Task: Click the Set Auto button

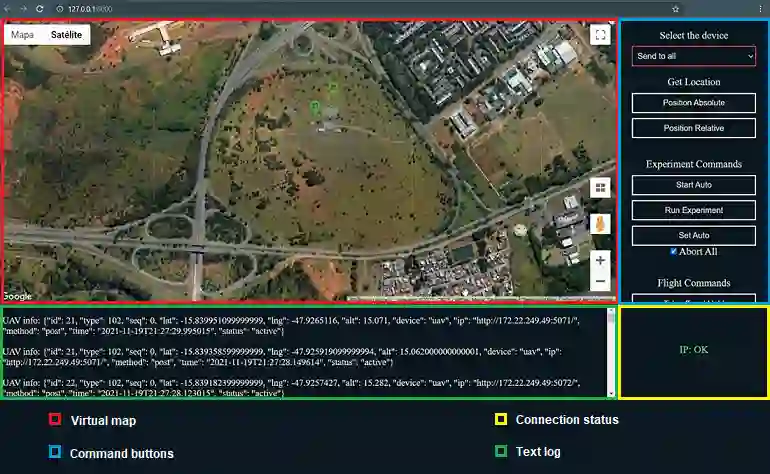Action: [x=693, y=235]
